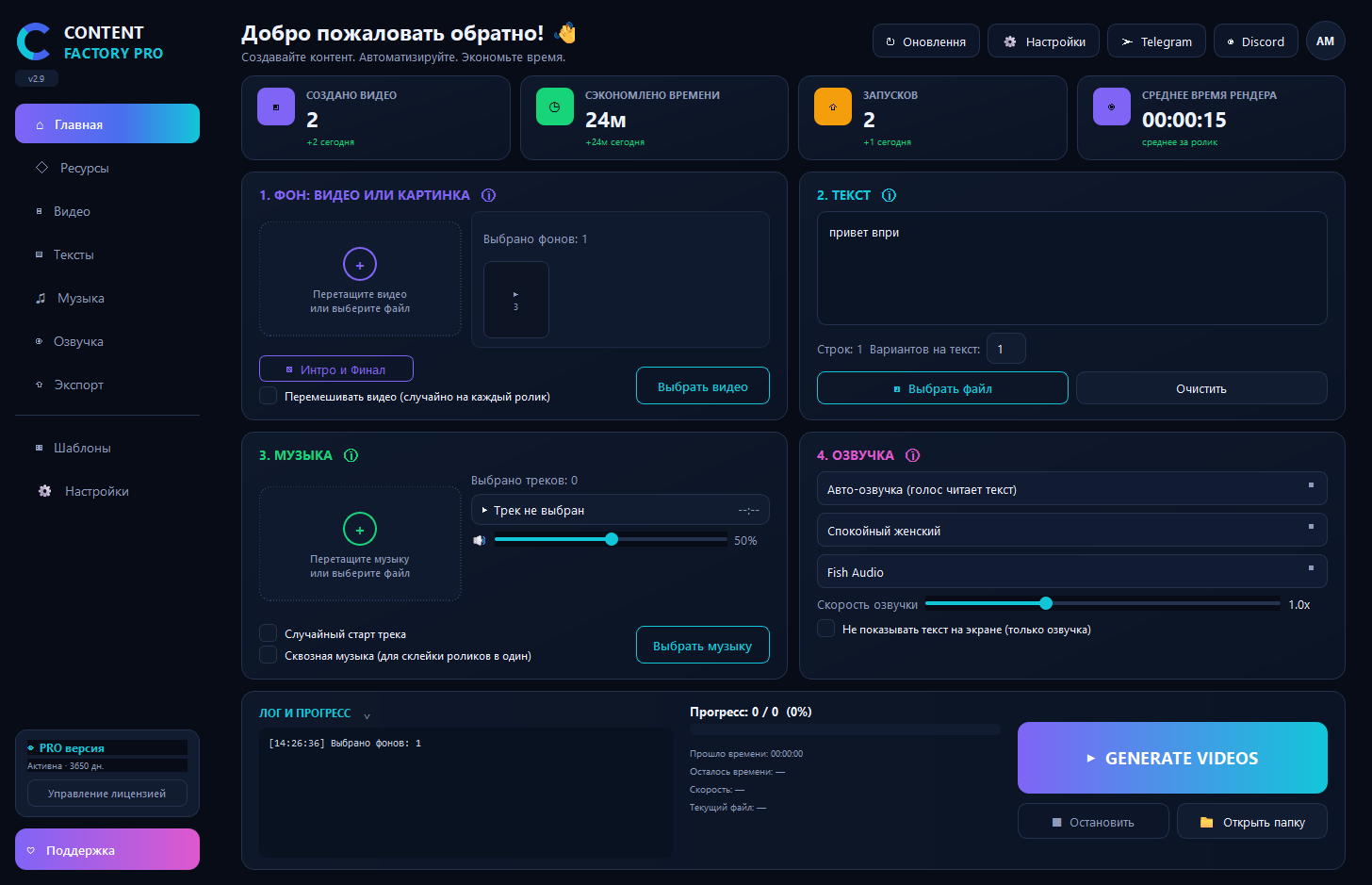Click the music note icon next to Музыка

tap(41, 298)
